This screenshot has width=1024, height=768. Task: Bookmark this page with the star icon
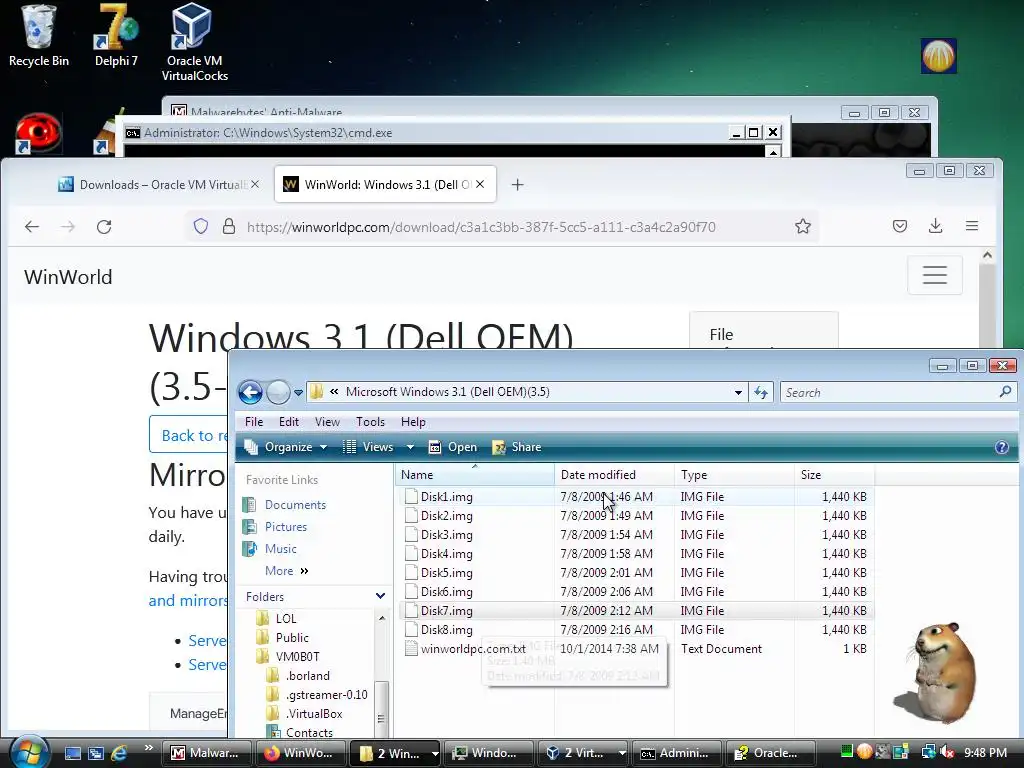(803, 227)
